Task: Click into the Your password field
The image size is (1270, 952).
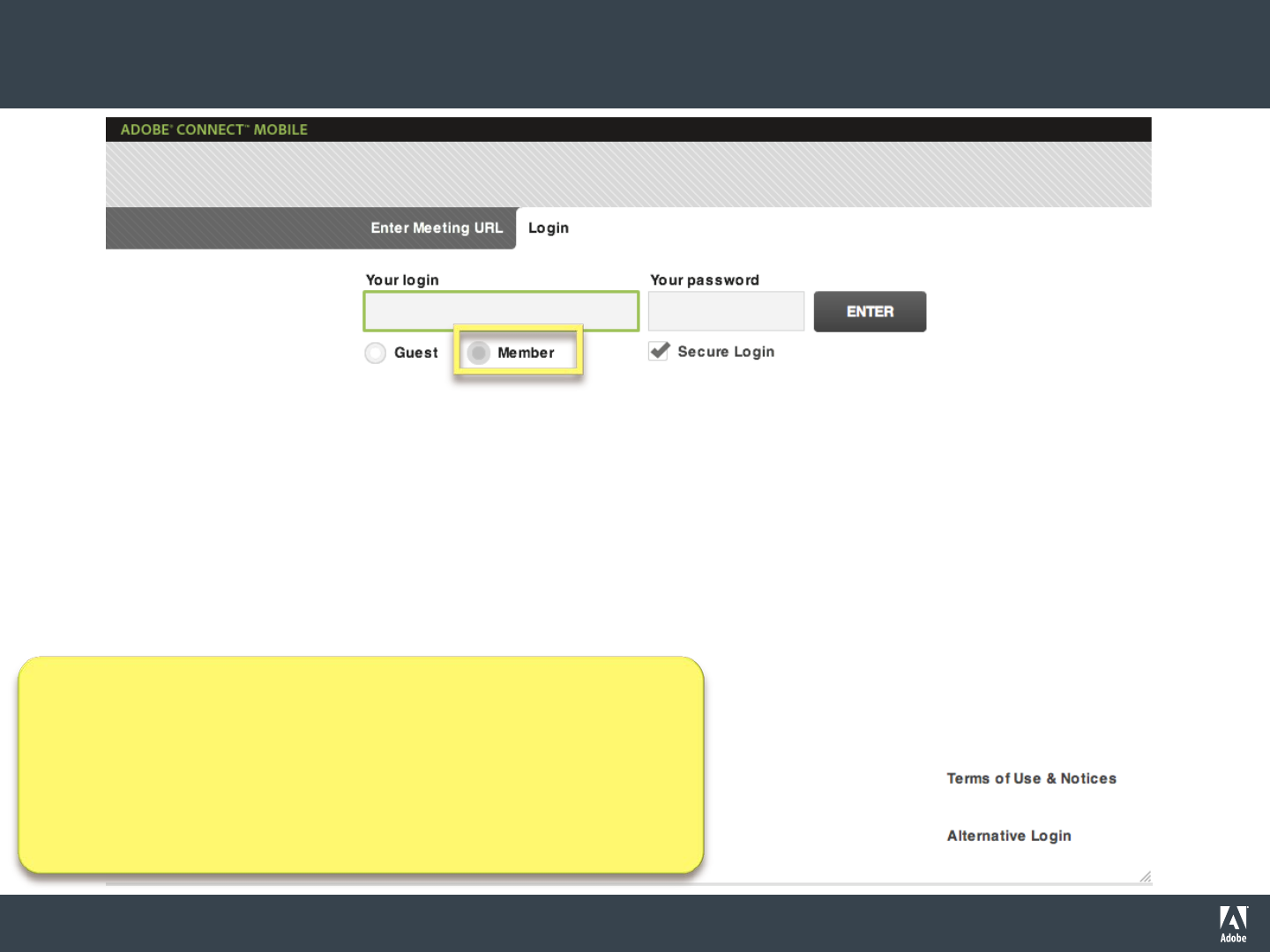Action: [x=726, y=311]
